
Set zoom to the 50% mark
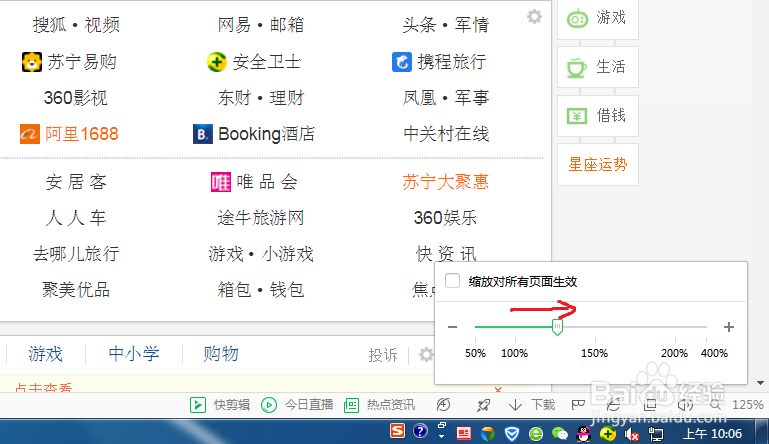475,353
